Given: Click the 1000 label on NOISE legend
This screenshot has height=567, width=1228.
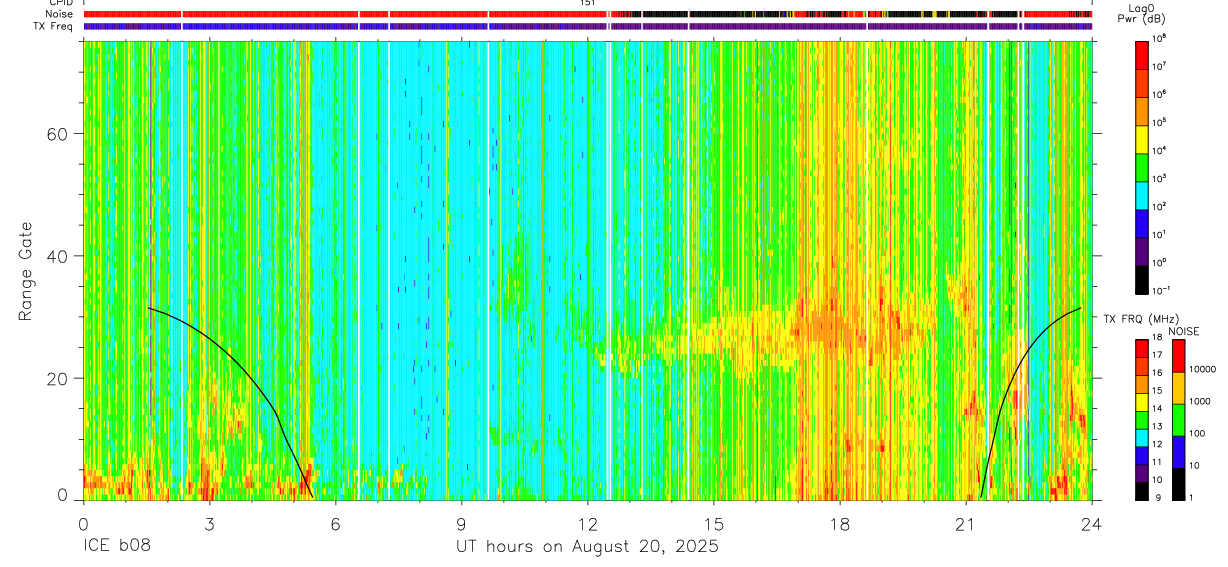Looking at the screenshot, I should tap(1201, 402).
